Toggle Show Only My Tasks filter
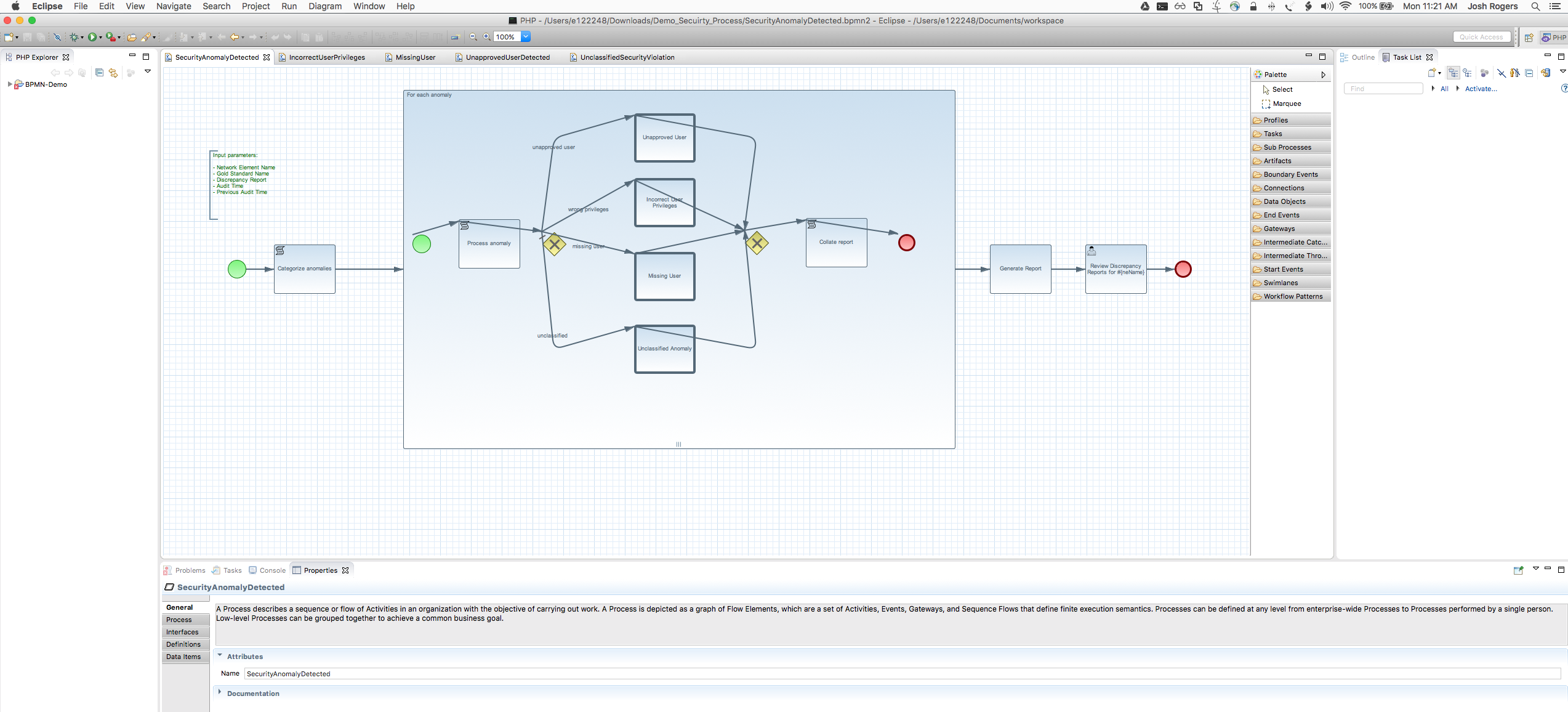 tap(1515, 73)
